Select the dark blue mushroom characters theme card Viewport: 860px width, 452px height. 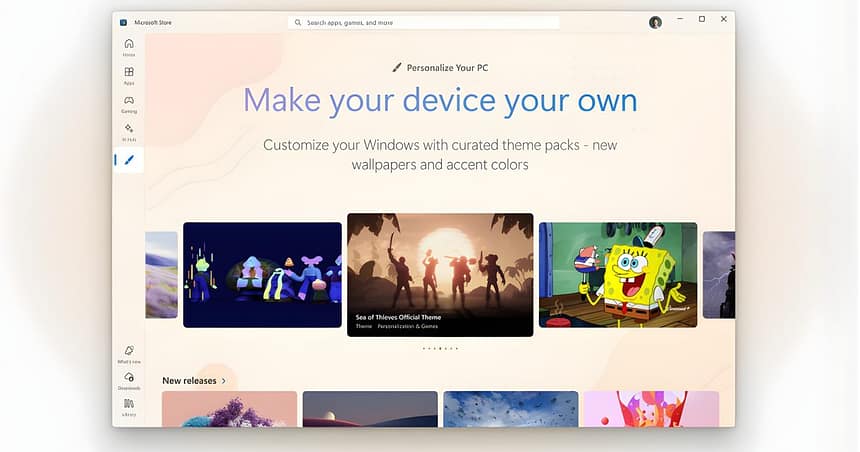click(x=262, y=275)
